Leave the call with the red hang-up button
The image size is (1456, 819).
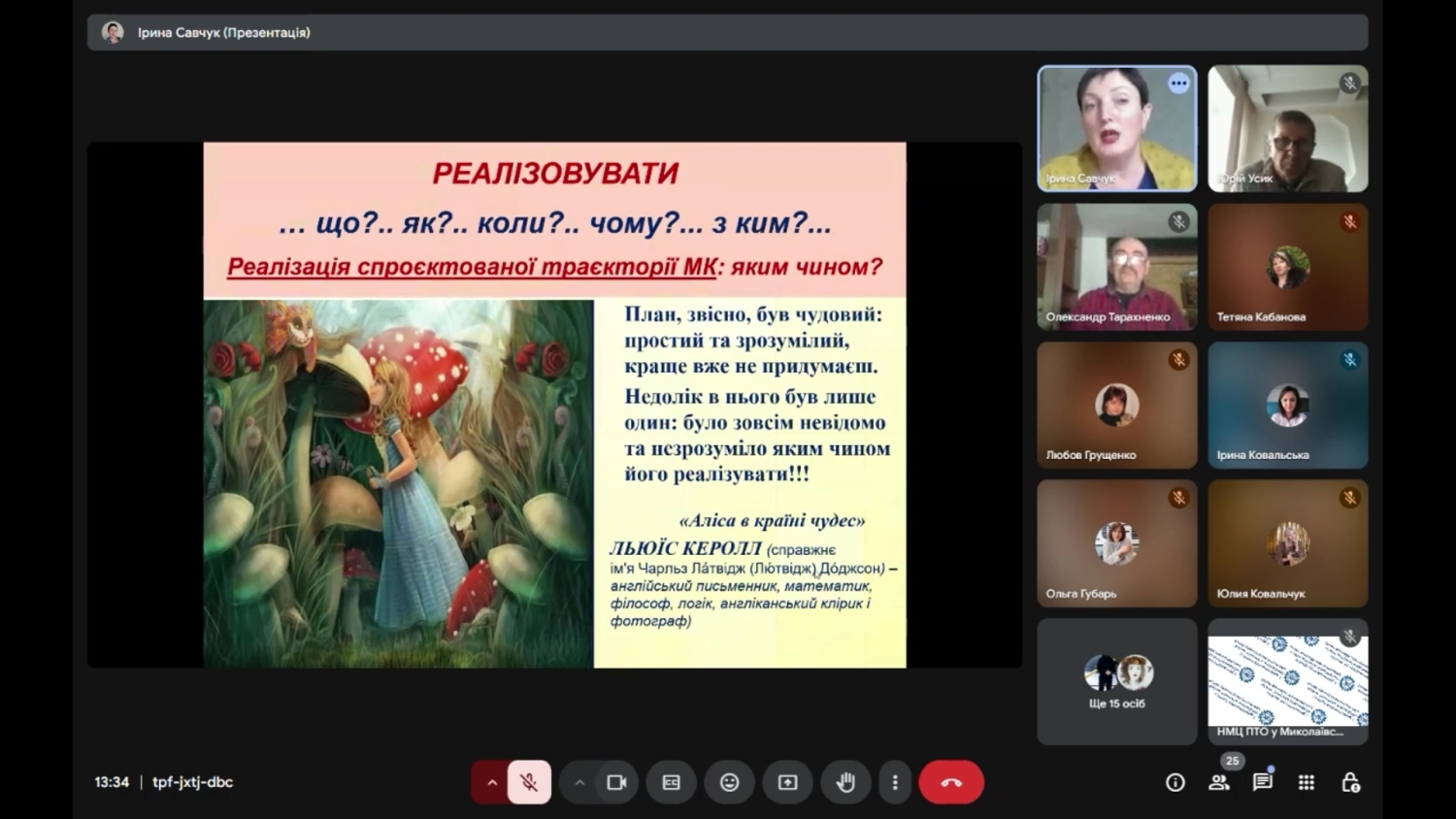point(951,782)
